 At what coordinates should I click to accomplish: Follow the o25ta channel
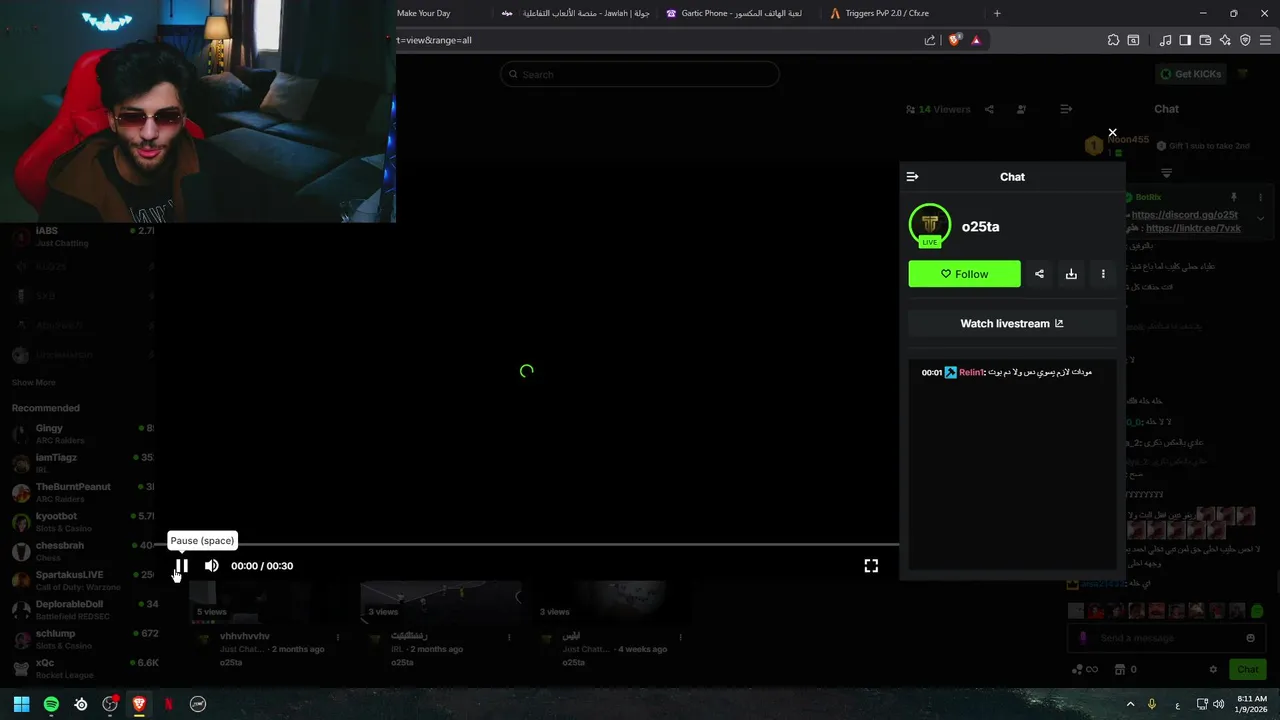pyautogui.click(x=964, y=274)
